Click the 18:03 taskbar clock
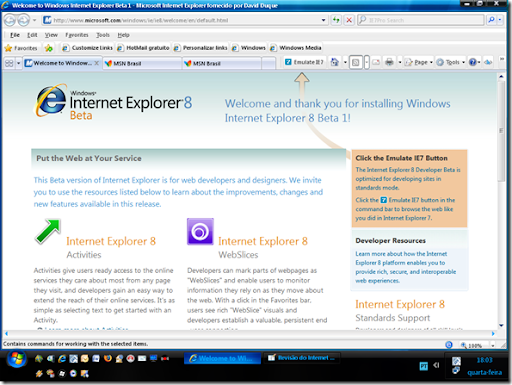The height and width of the screenshot is (385, 512). point(484,360)
